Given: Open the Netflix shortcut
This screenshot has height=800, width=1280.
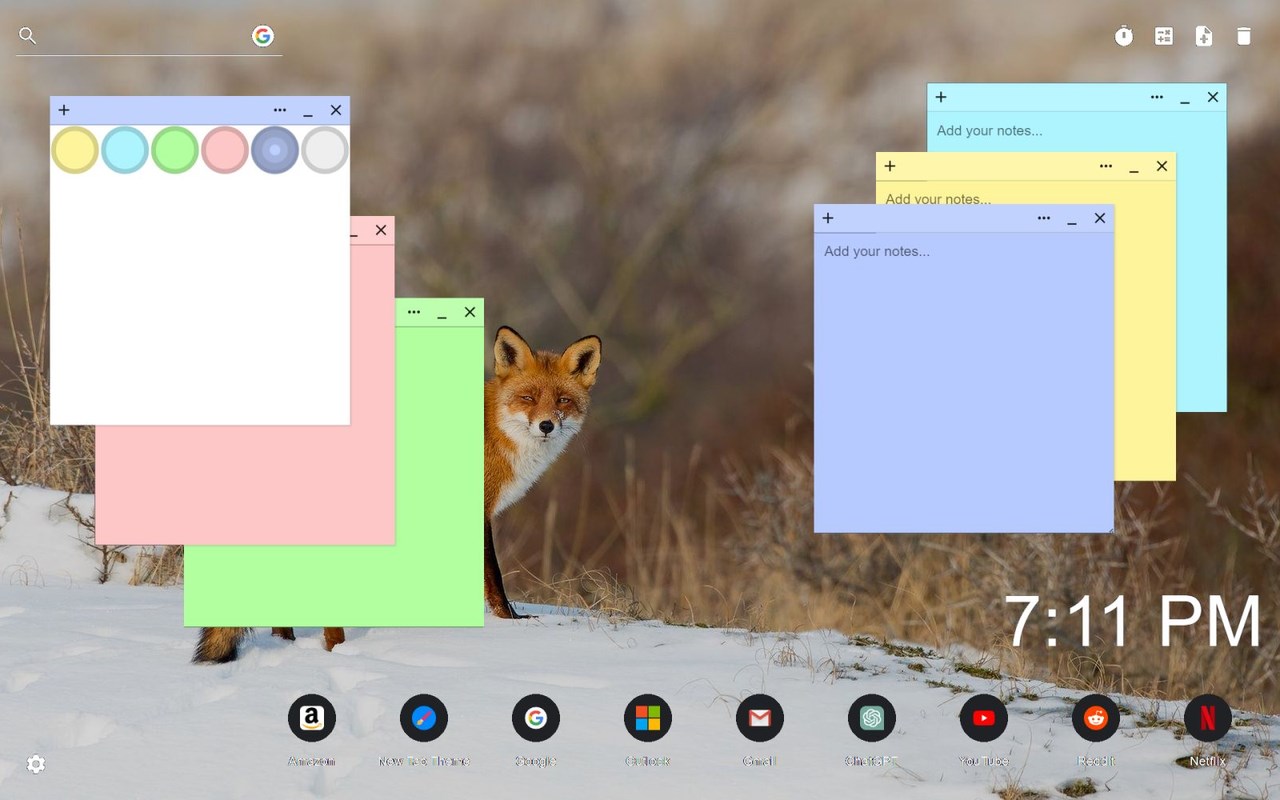Looking at the screenshot, I should tap(1208, 718).
